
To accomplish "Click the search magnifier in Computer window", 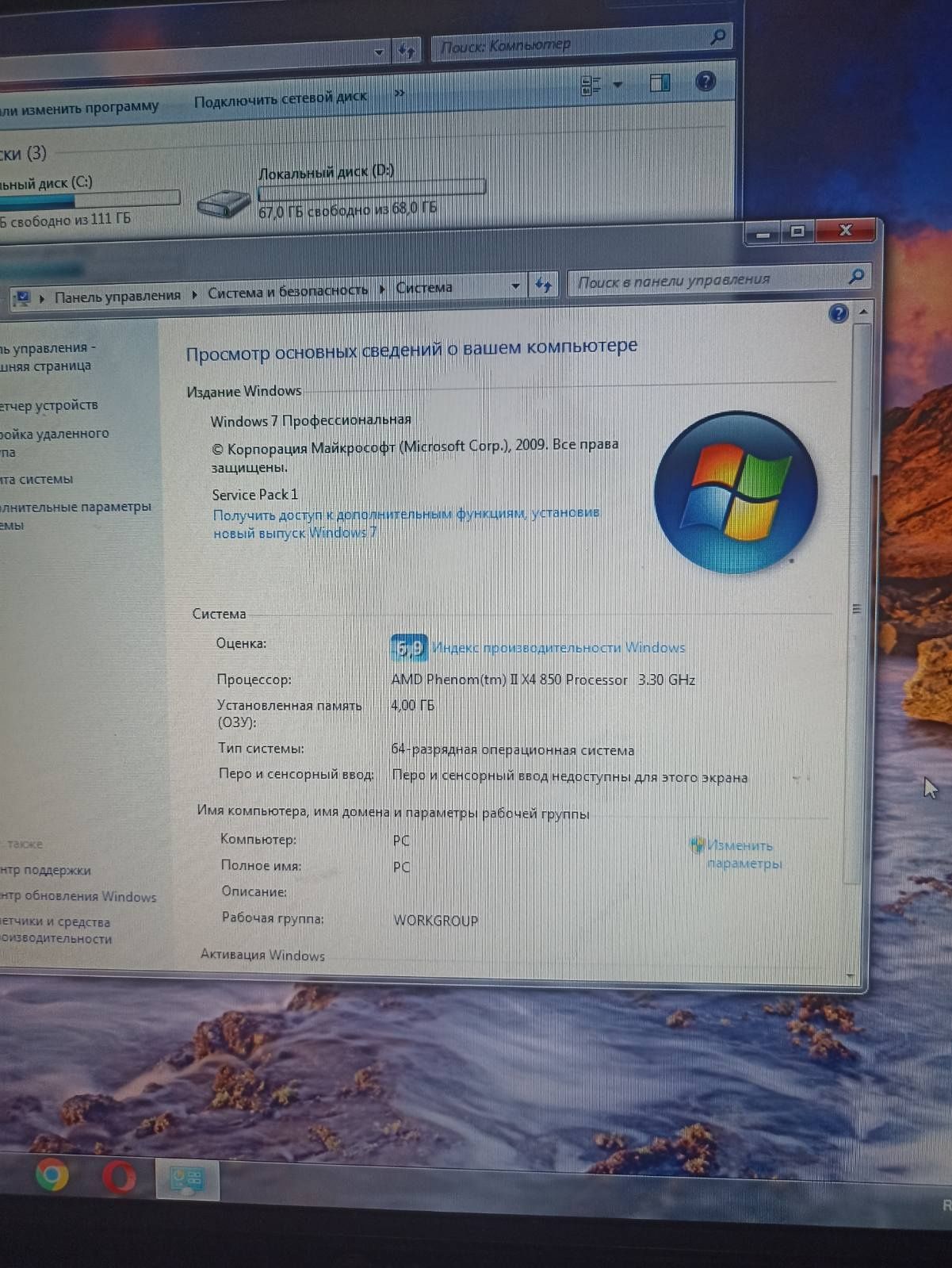I will click(717, 36).
